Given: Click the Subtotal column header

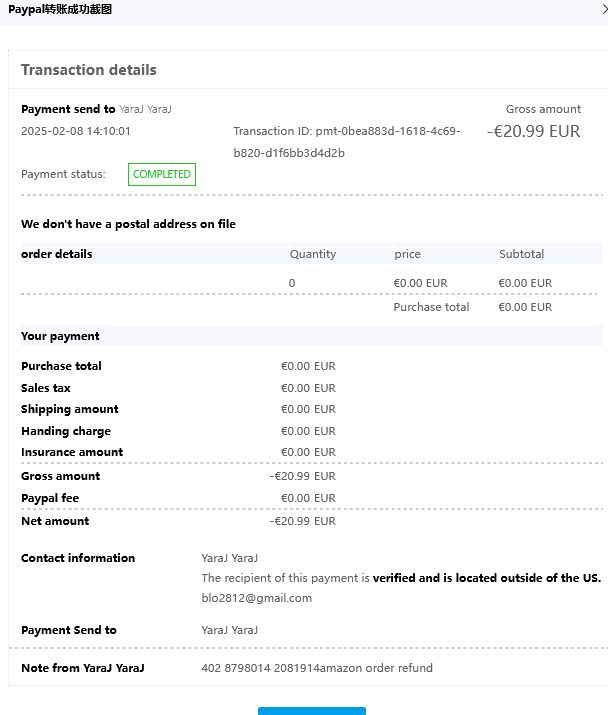Looking at the screenshot, I should pyautogui.click(x=521, y=254).
